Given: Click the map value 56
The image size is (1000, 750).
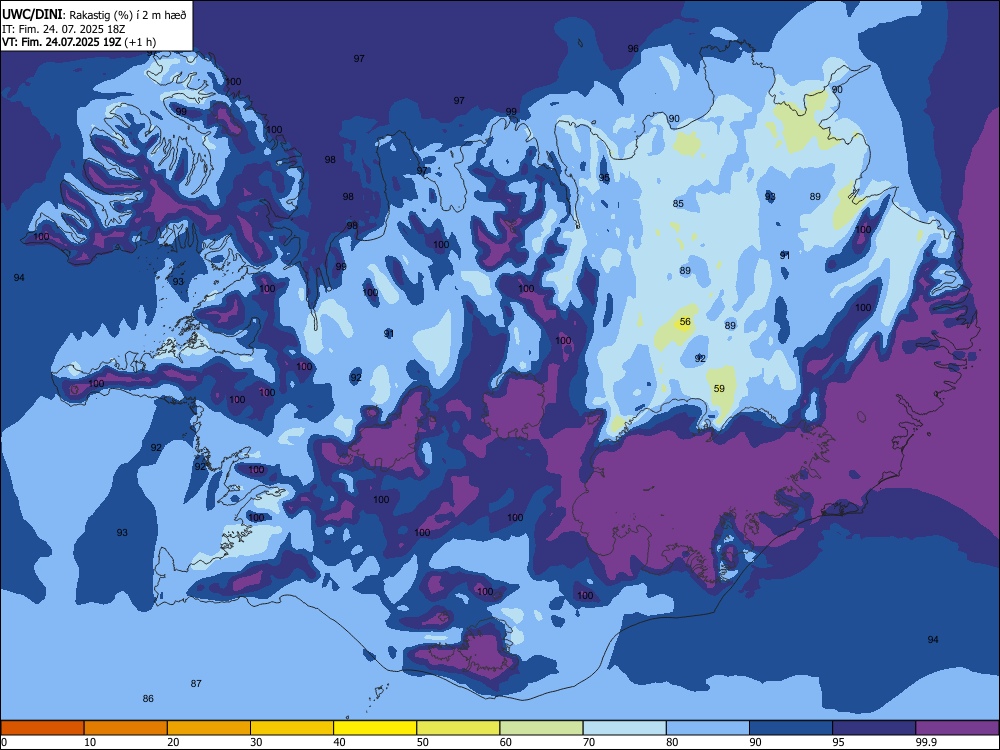Looking at the screenshot, I should [685, 322].
